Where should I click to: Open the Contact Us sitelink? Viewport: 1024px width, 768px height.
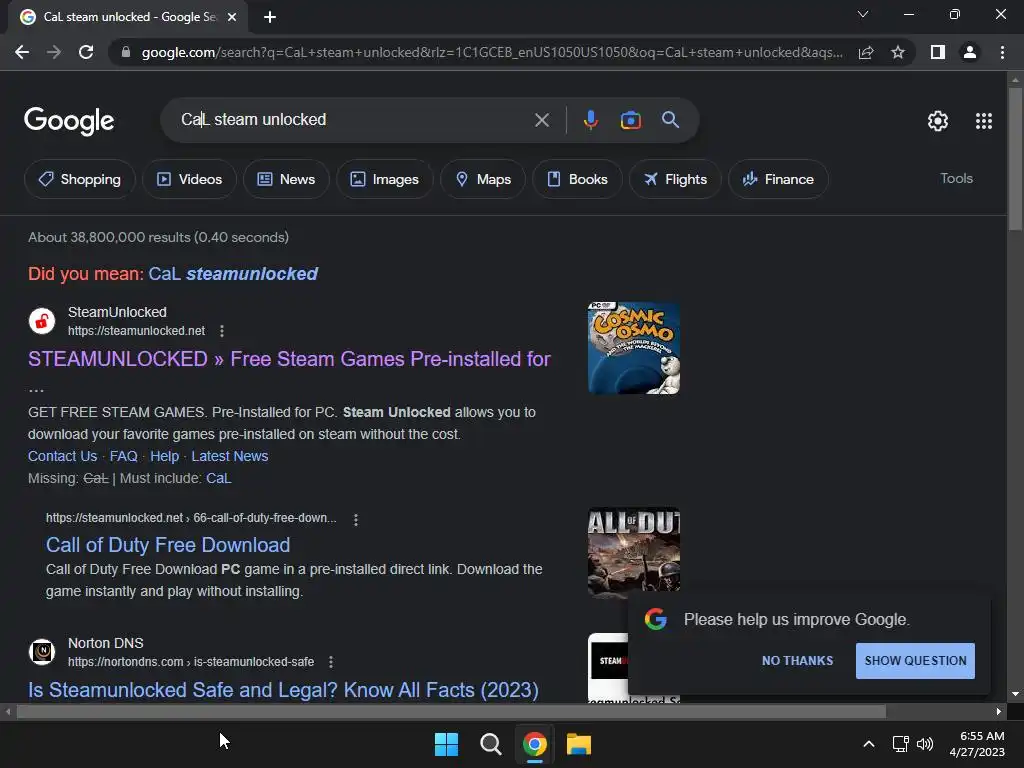[x=63, y=456]
